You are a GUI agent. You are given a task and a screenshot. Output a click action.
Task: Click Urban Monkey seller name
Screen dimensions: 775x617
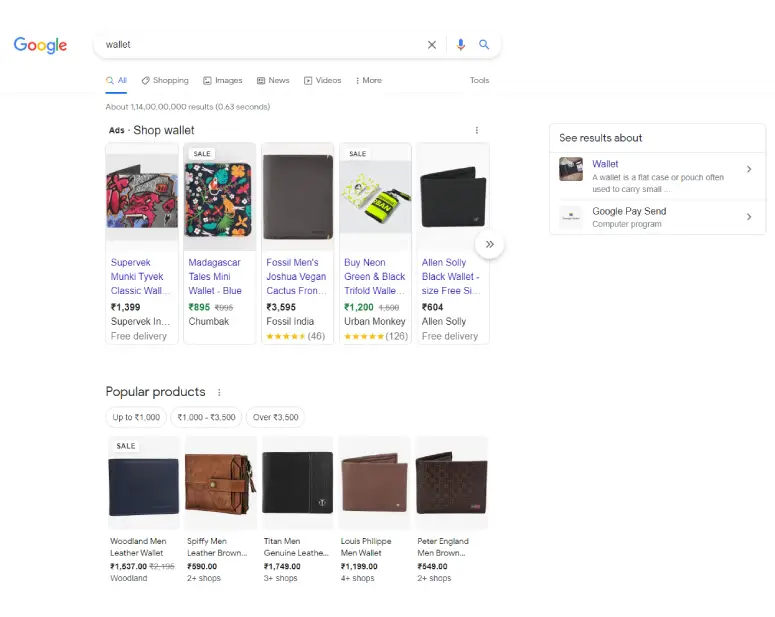(x=375, y=321)
